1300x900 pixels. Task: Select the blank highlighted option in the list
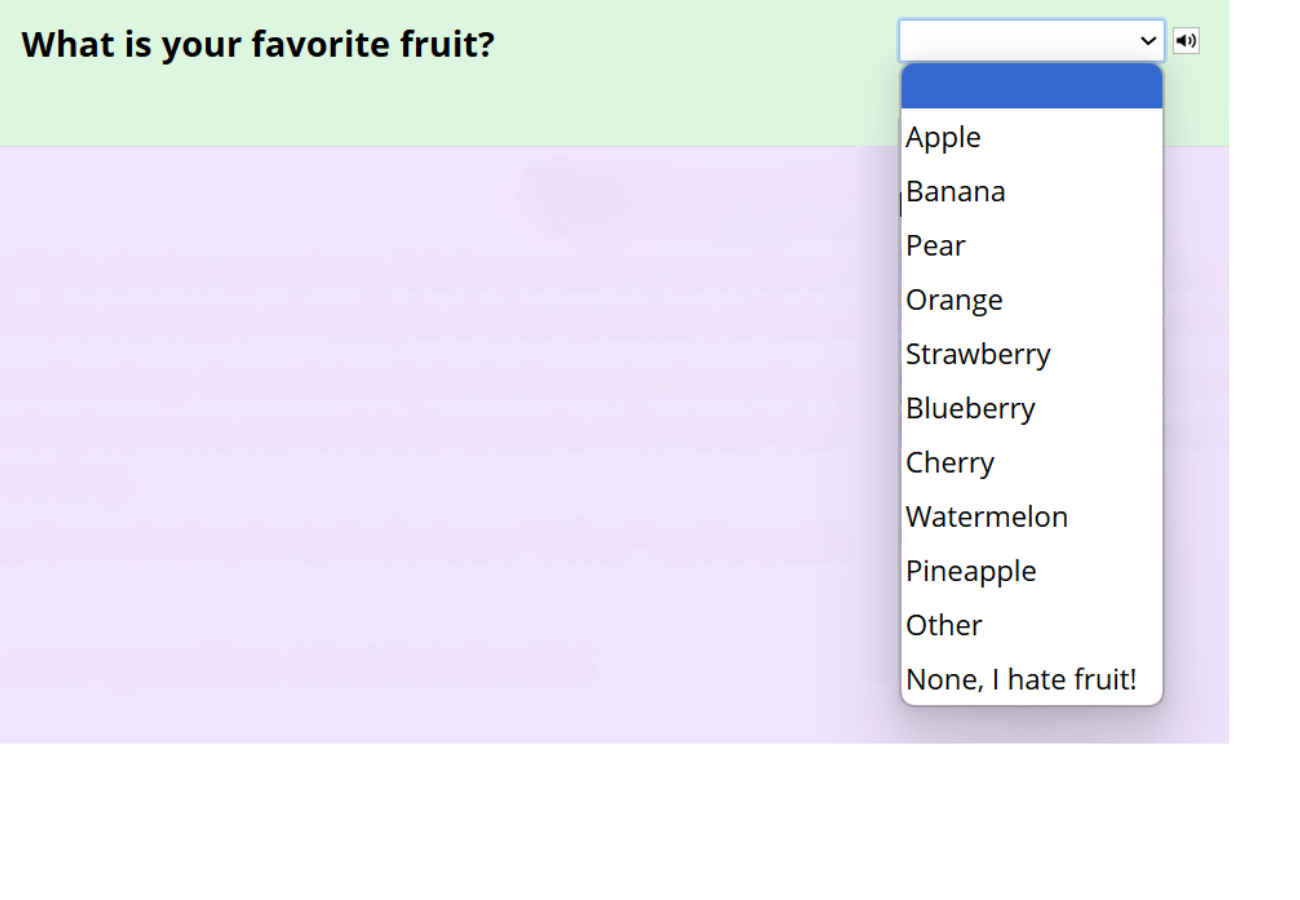coord(1031,87)
